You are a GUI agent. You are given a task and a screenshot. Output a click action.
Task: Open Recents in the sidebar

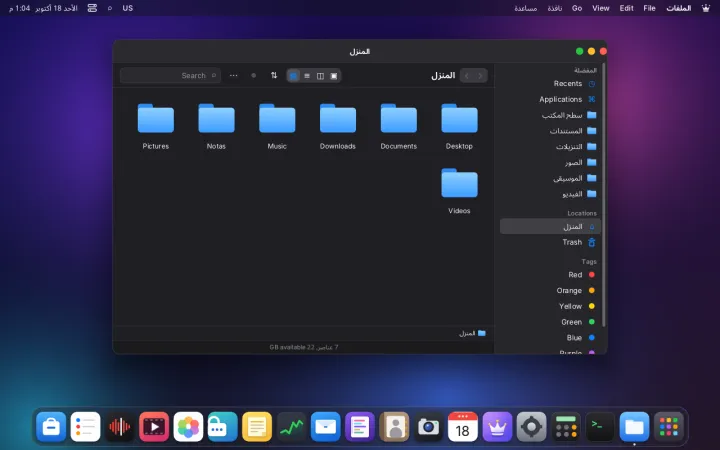(x=551, y=84)
